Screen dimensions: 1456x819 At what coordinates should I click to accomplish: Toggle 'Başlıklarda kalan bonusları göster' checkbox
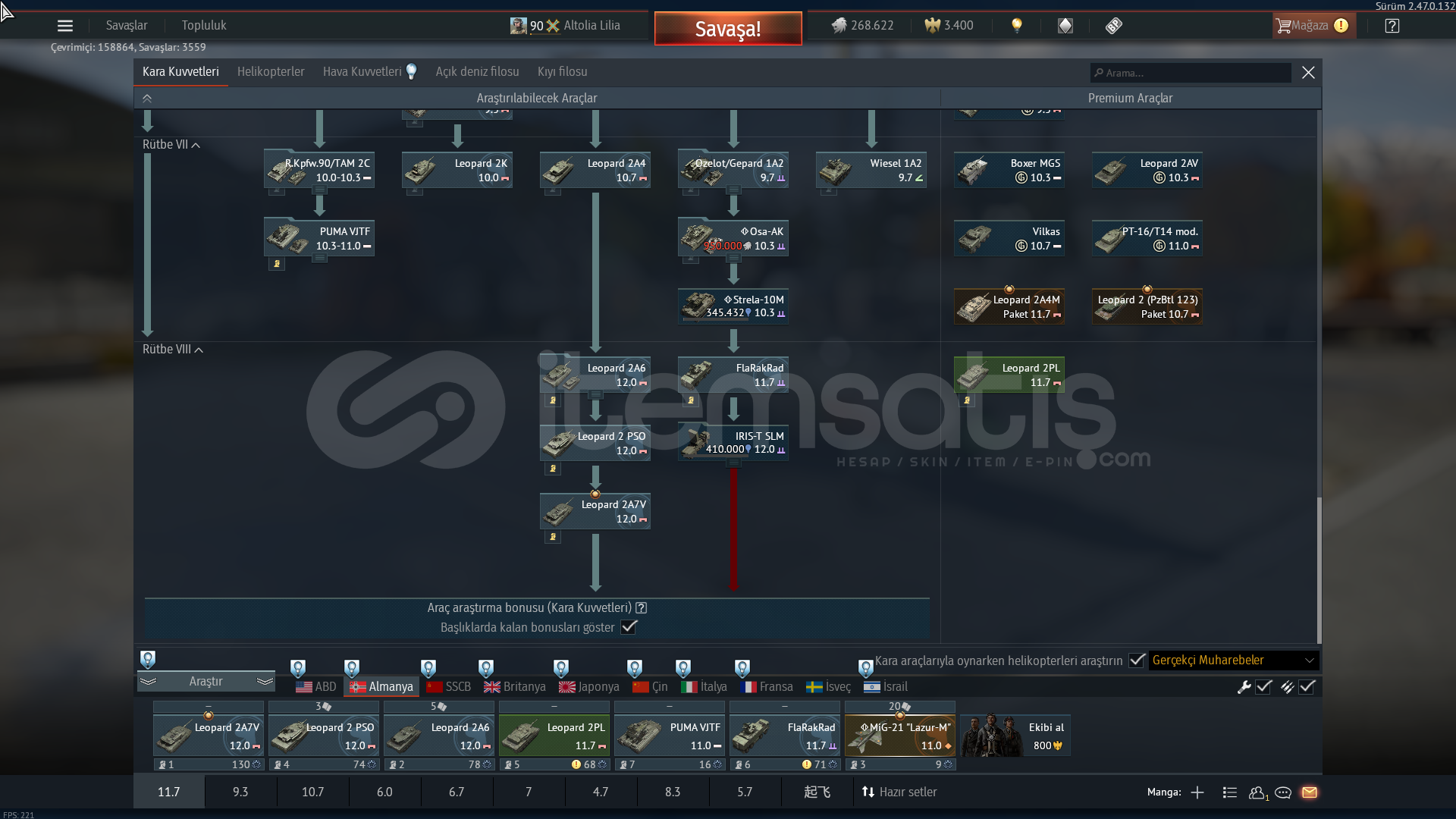click(x=629, y=627)
